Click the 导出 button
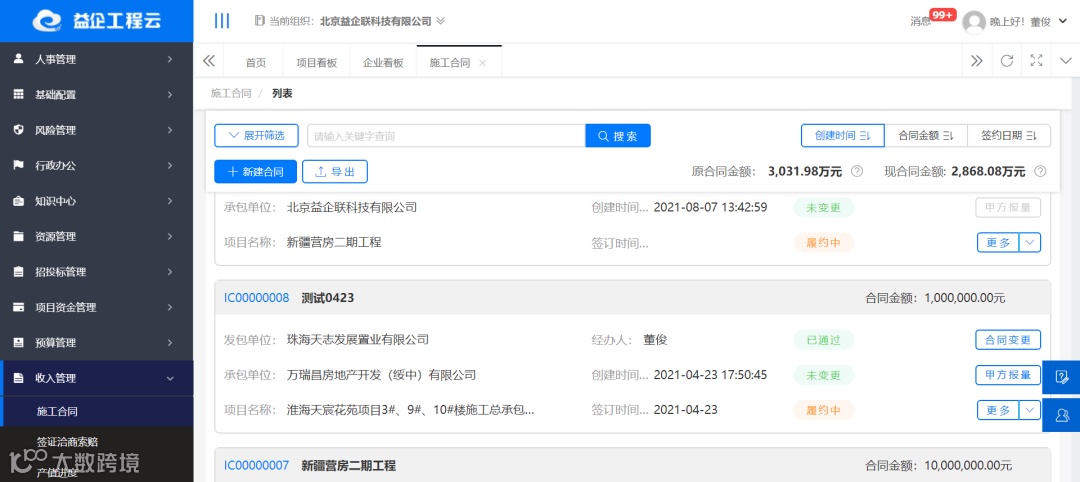The image size is (1080, 482). click(x=335, y=171)
